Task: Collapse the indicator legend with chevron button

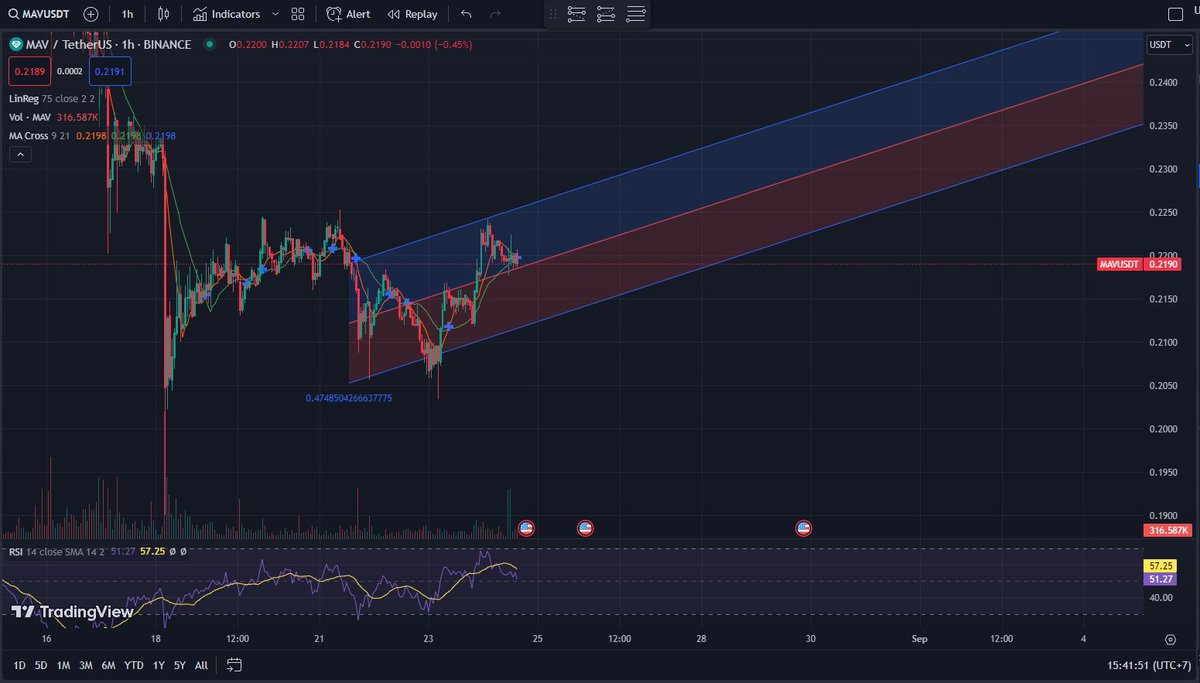Action: tap(19, 154)
